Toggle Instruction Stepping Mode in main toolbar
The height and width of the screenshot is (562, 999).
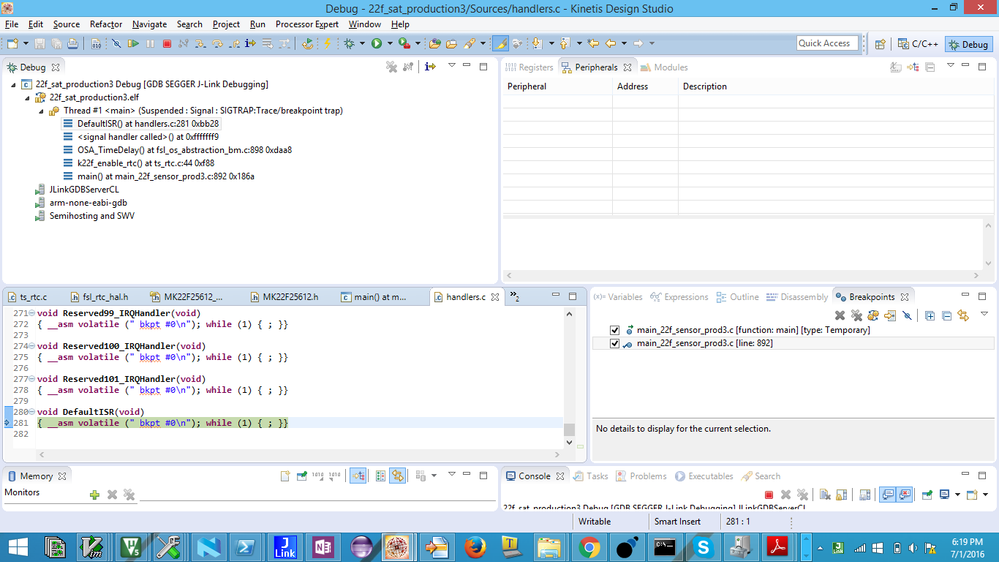point(250,43)
